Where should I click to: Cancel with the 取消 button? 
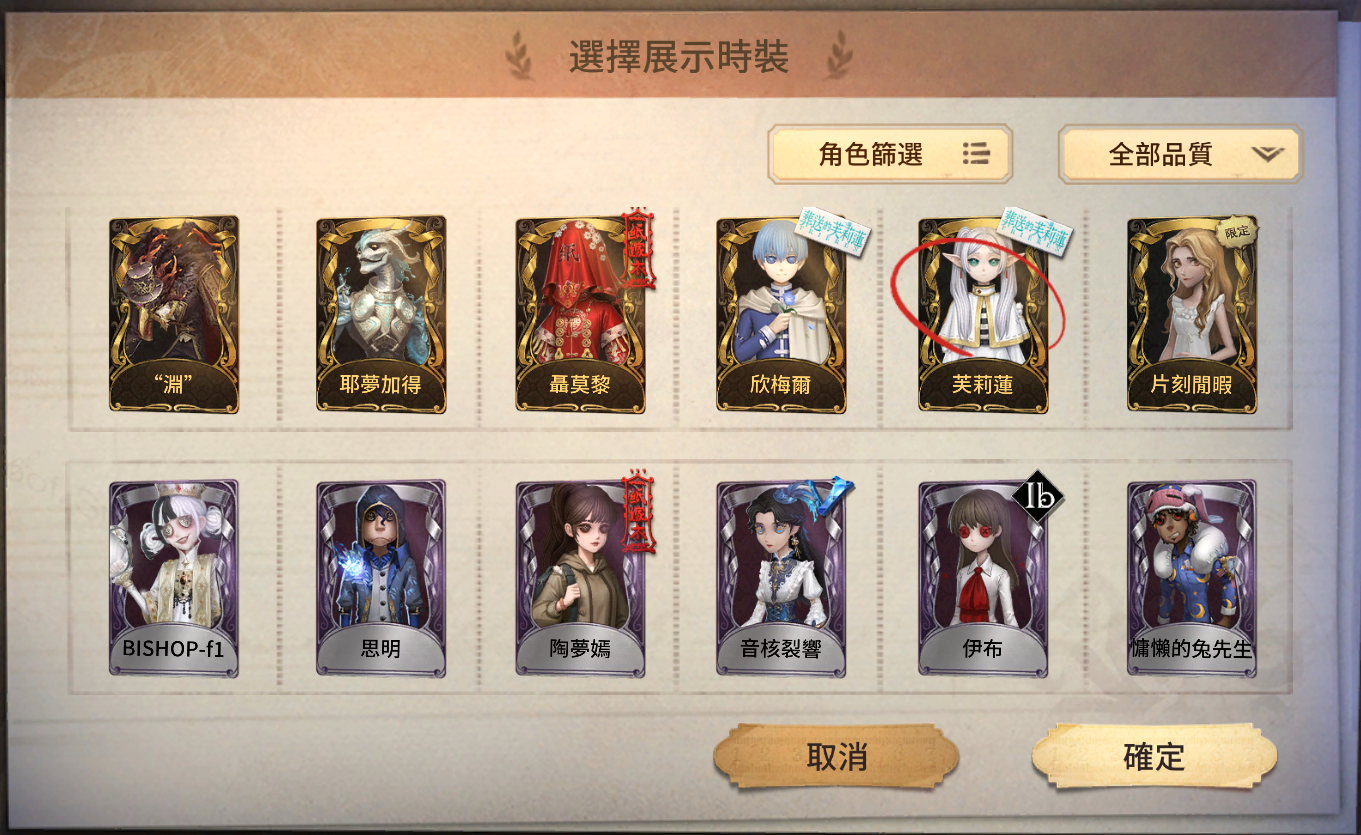pos(836,757)
